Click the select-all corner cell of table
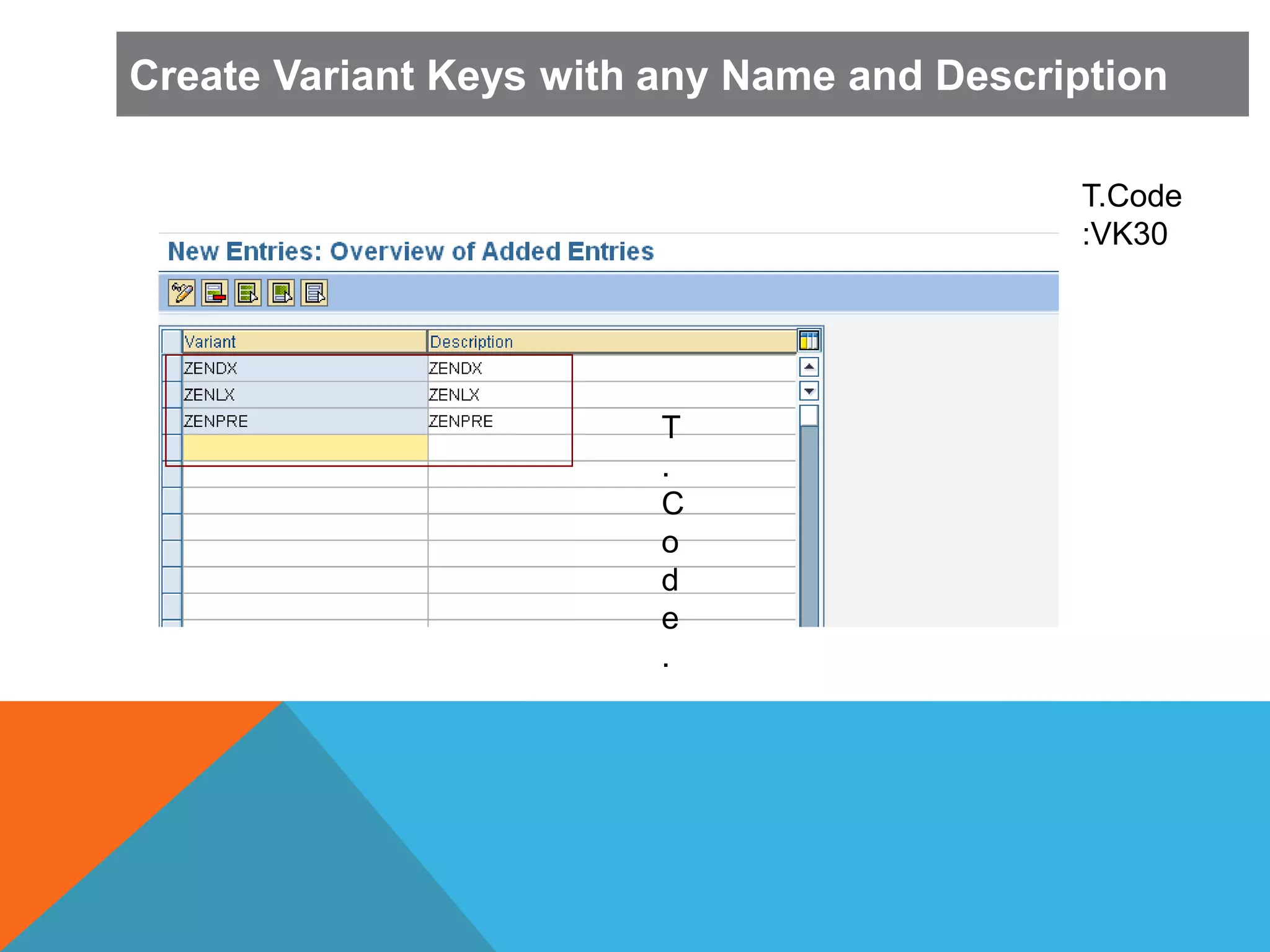Screen dimensions: 1270x952 point(172,342)
